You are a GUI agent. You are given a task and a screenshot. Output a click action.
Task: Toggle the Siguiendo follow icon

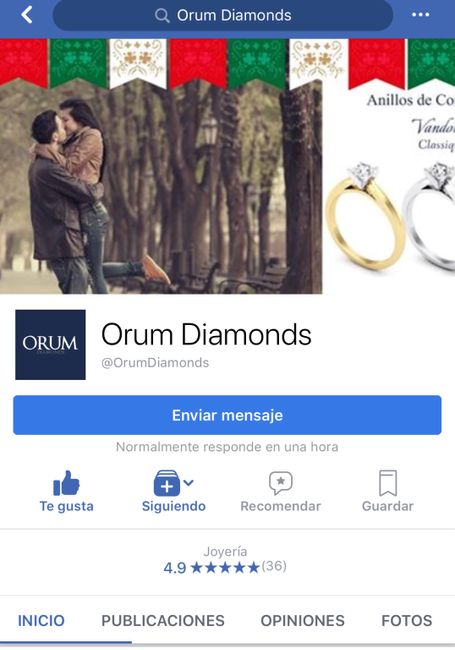(x=167, y=483)
